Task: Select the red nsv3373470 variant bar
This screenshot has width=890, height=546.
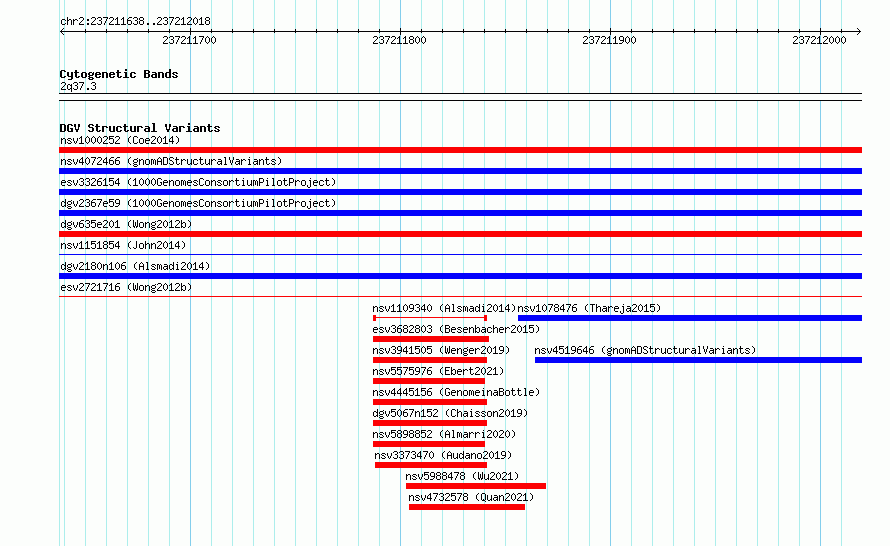Action: [431, 465]
